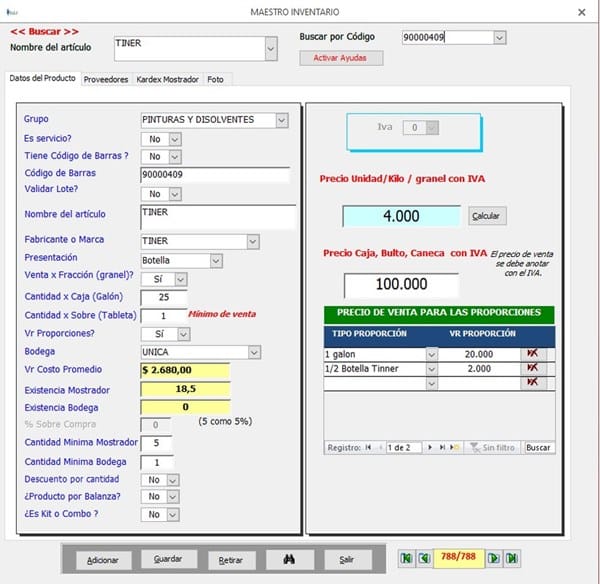Go to the next inventory record

[494, 558]
